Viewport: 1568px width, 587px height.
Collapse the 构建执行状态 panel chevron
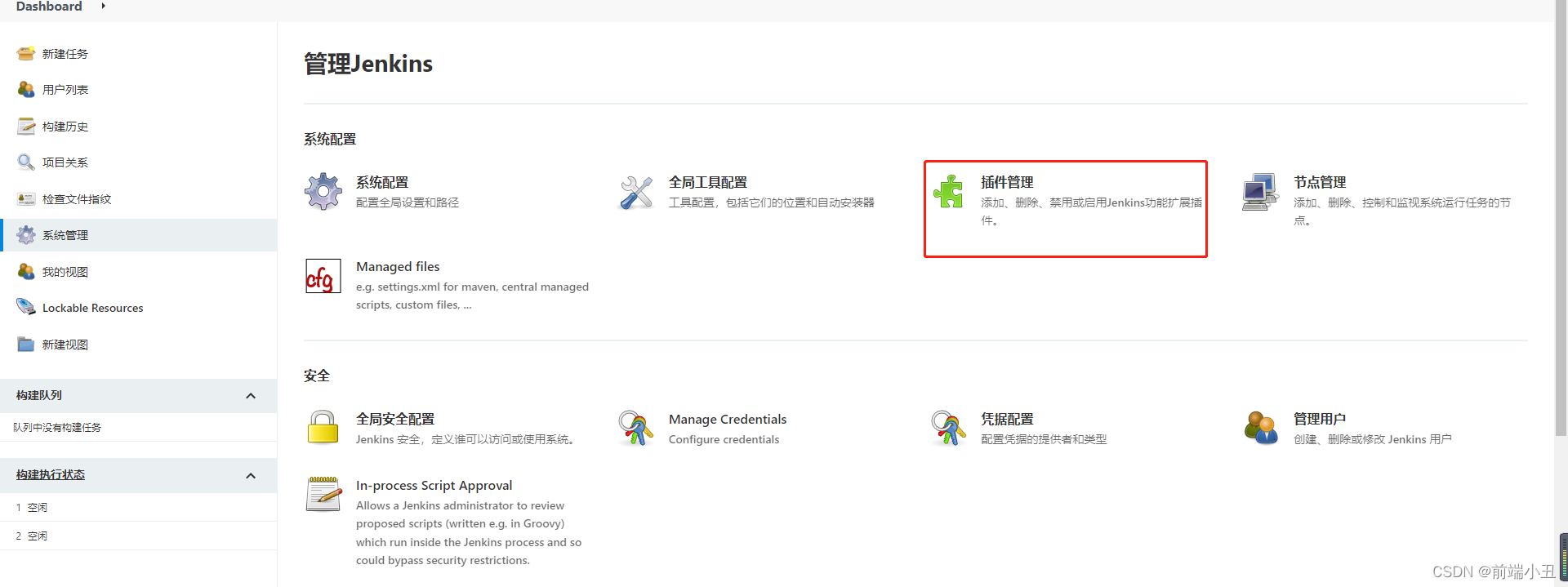pos(251,476)
